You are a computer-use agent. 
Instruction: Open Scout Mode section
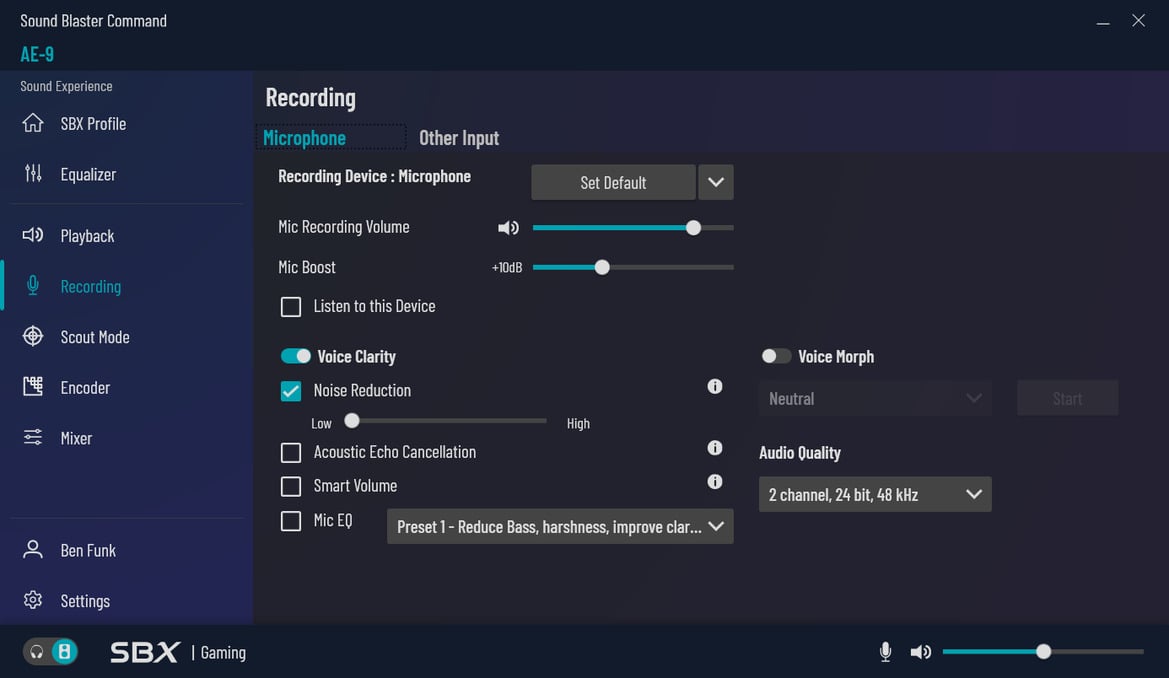coord(95,337)
